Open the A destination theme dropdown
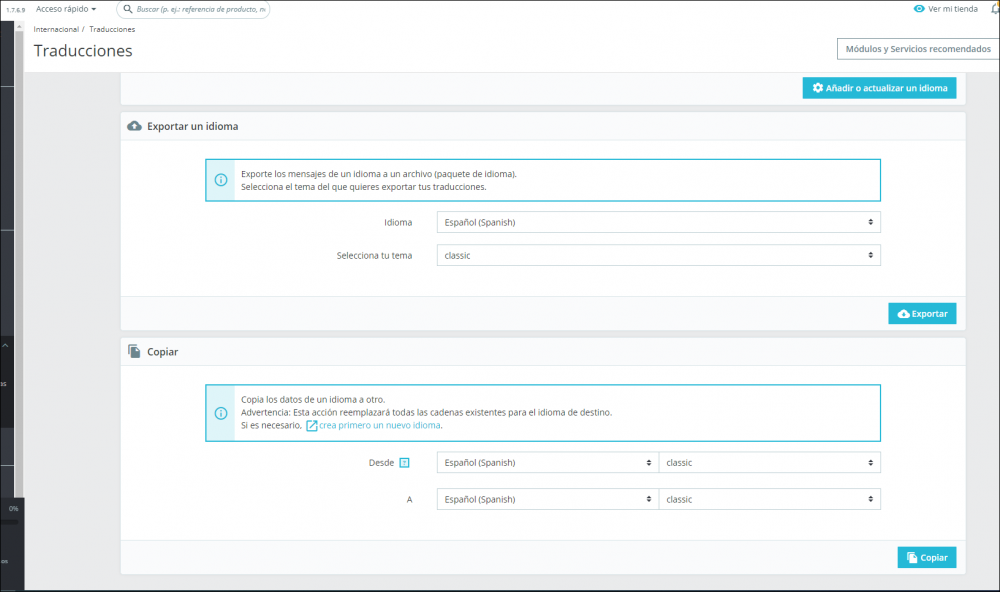The height and width of the screenshot is (592, 1000). point(769,500)
